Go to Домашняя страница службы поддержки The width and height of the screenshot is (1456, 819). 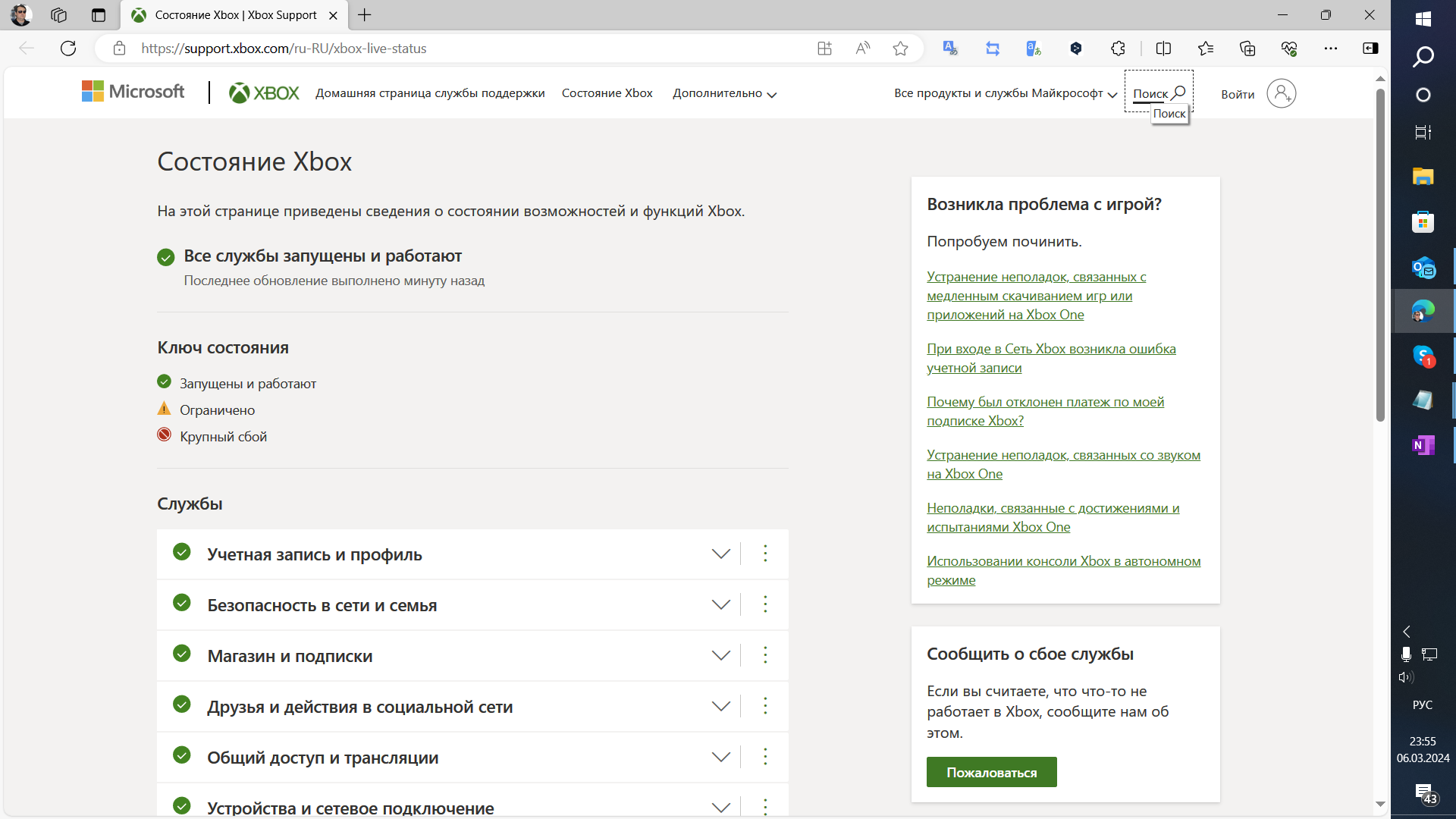pos(430,93)
